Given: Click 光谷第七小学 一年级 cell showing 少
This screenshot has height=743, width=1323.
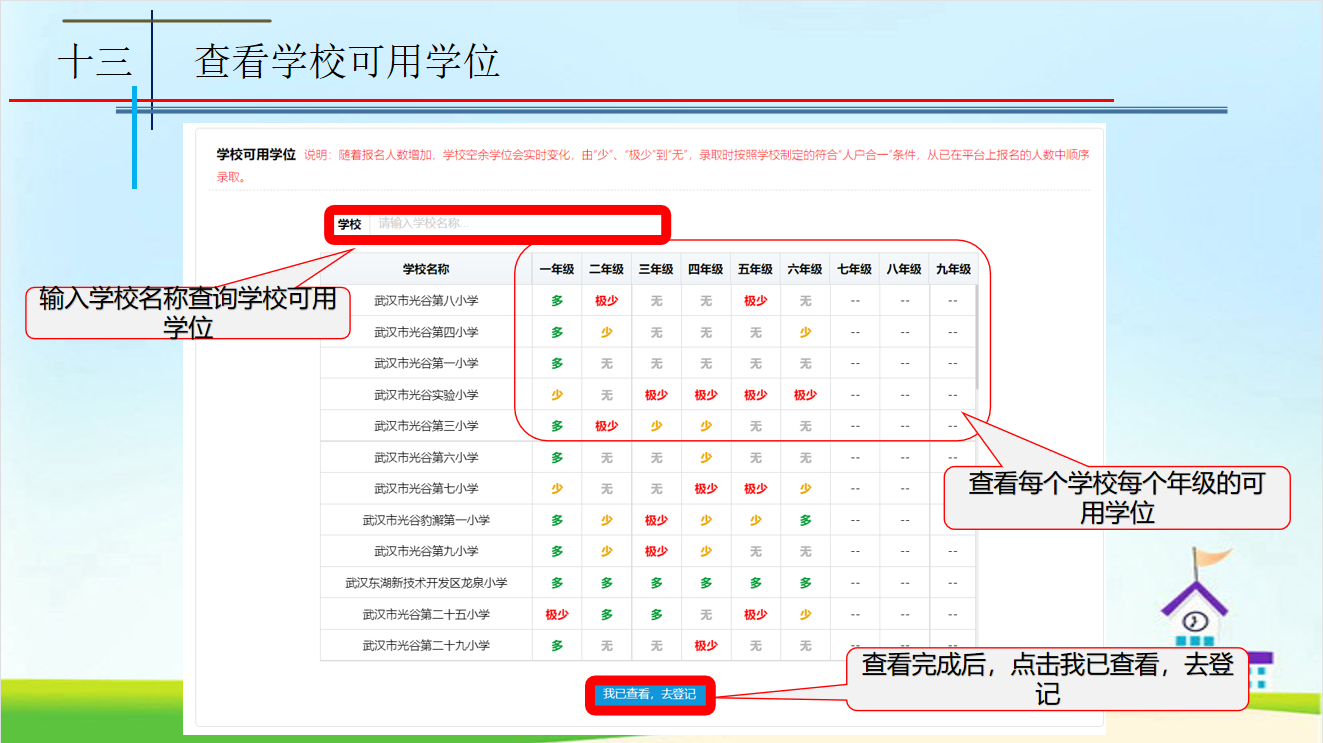Looking at the screenshot, I should pyautogui.click(x=557, y=489).
